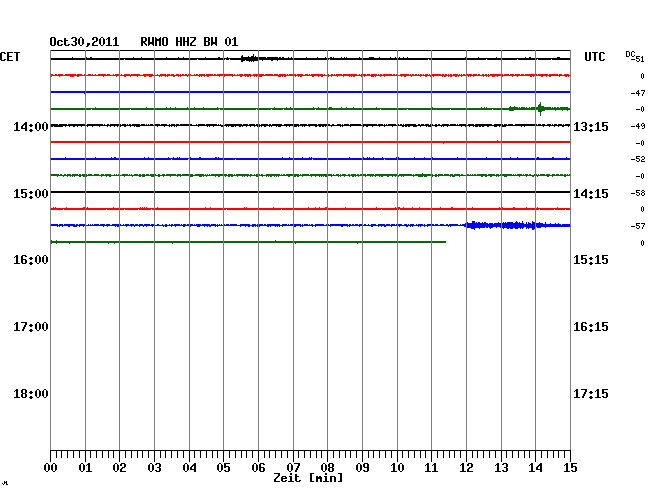Click the DC offset value "-49"
The image size is (650, 494).
point(638,126)
